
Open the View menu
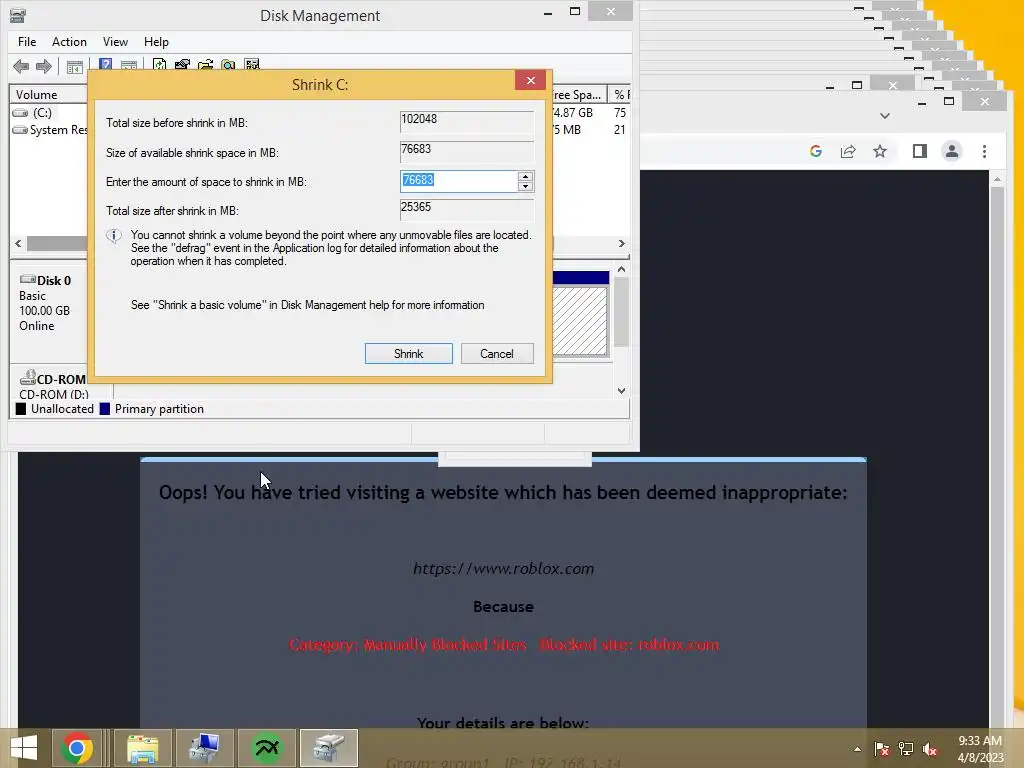[x=115, y=42]
